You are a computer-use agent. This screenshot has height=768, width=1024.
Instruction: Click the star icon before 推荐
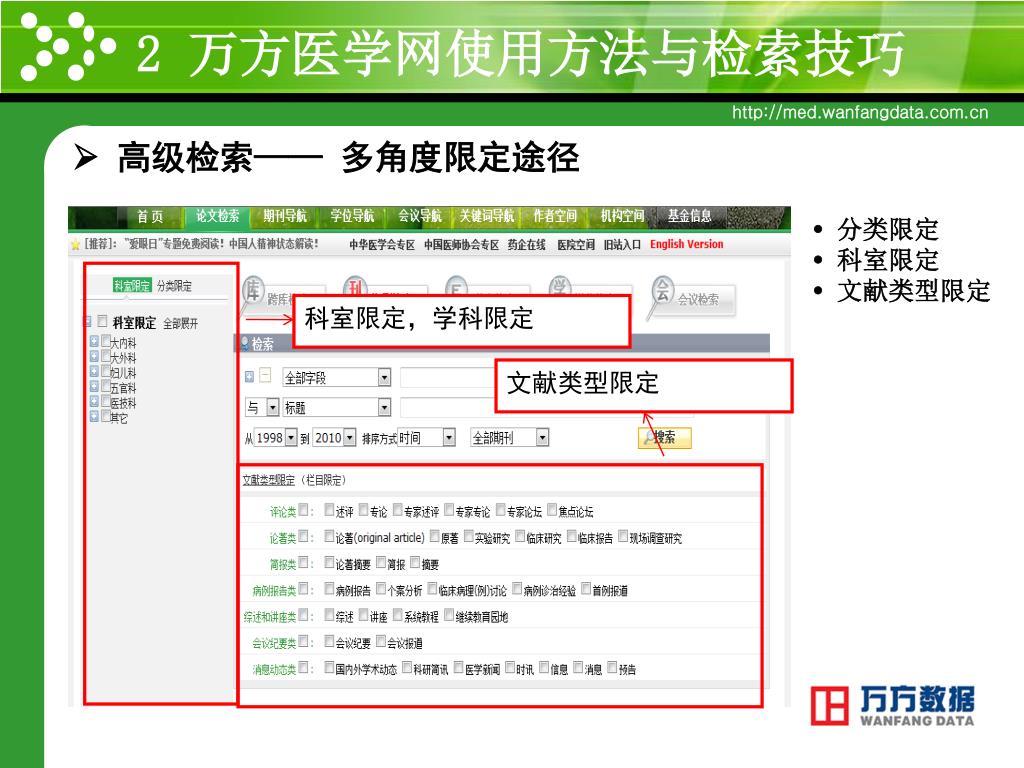pyautogui.click(x=75, y=245)
